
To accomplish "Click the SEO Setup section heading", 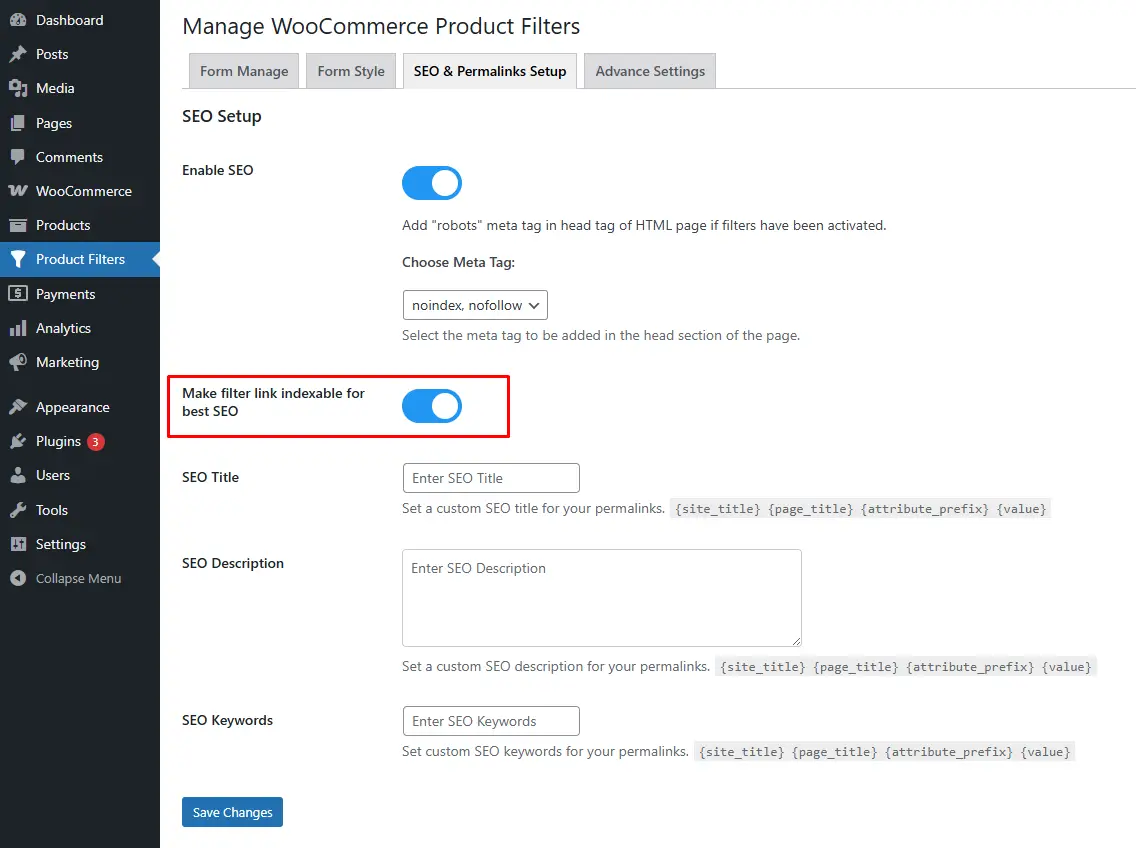I will [x=222, y=116].
